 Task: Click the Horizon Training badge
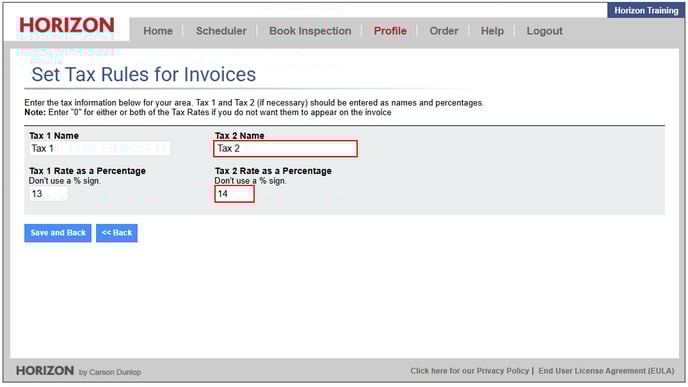pos(646,11)
